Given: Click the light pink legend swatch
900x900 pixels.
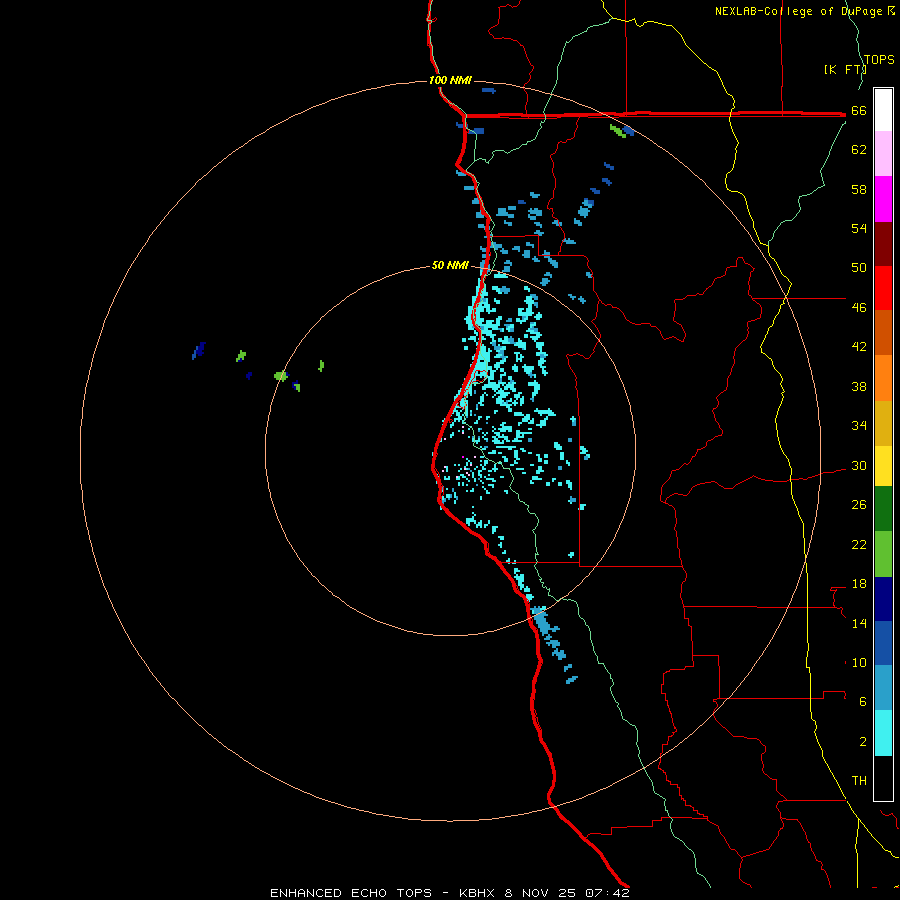Looking at the screenshot, I should click(883, 154).
